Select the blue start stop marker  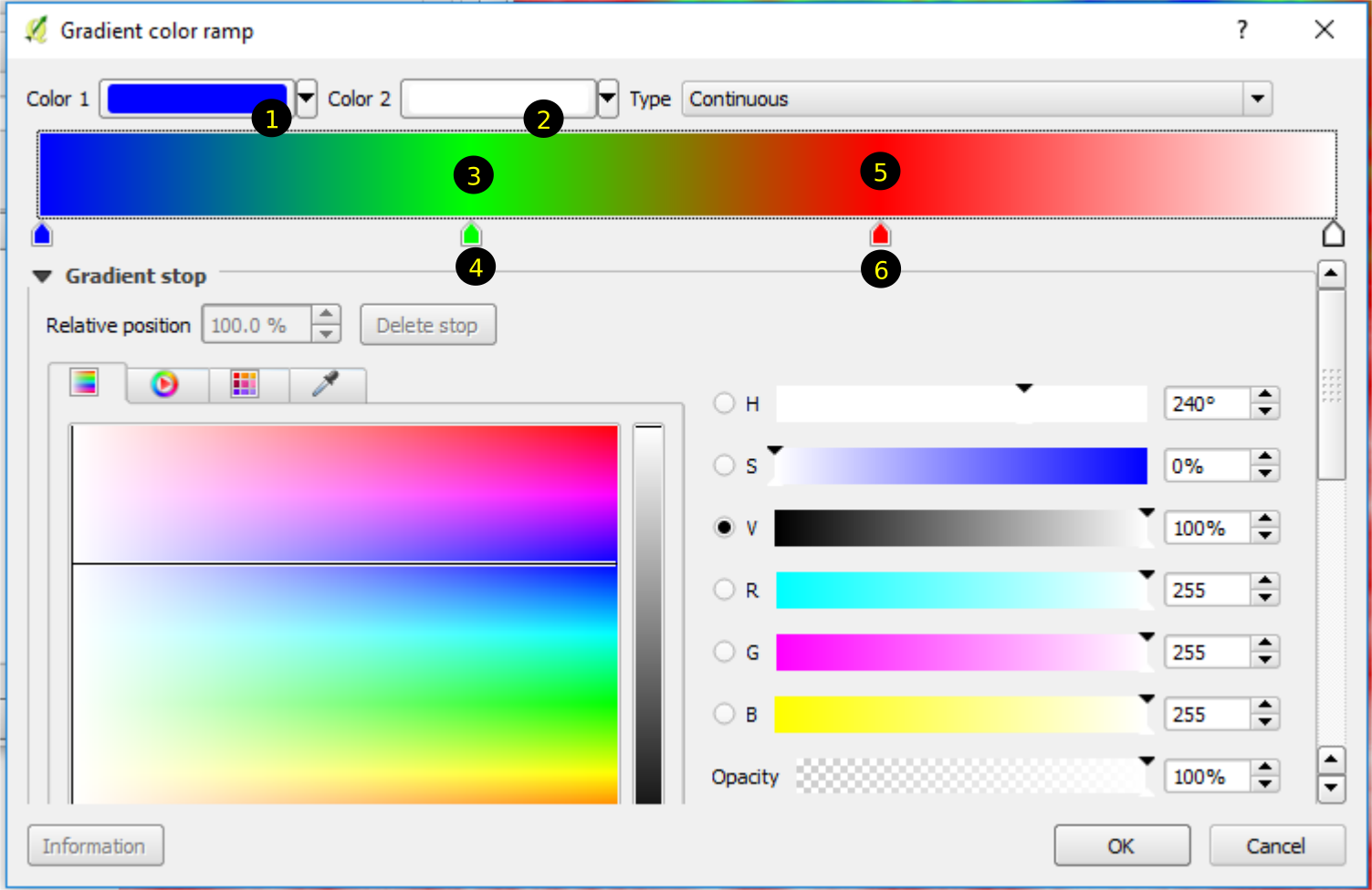coord(42,235)
